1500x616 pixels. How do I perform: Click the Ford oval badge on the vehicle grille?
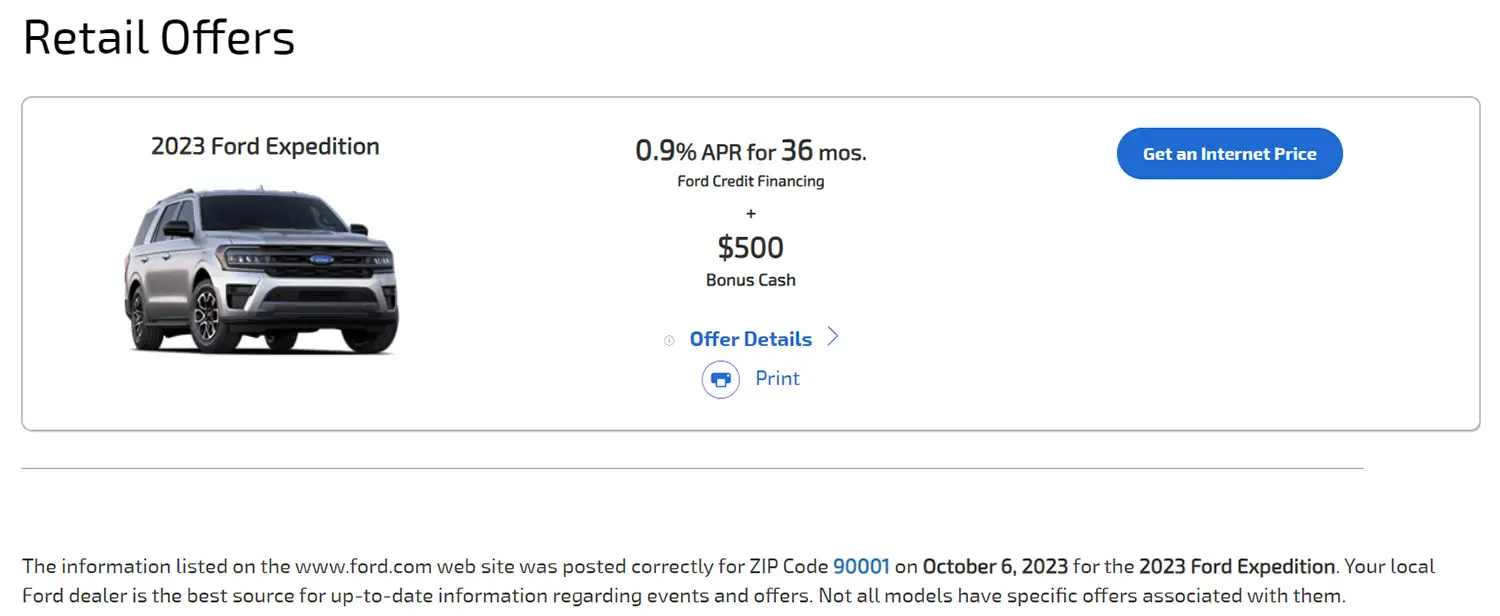(x=321, y=260)
